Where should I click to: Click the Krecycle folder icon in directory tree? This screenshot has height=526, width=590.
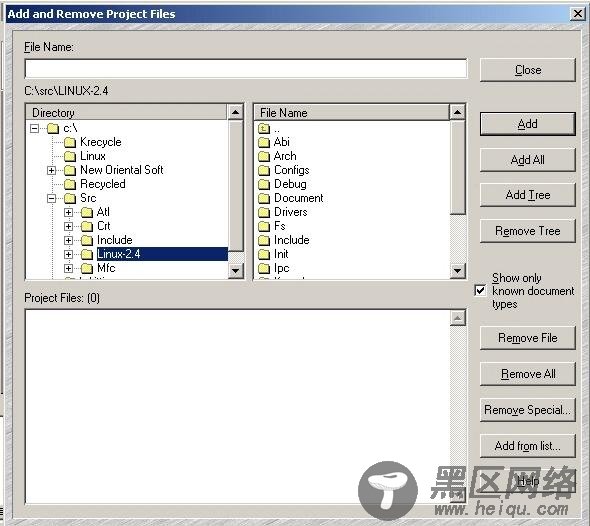[x=70, y=142]
